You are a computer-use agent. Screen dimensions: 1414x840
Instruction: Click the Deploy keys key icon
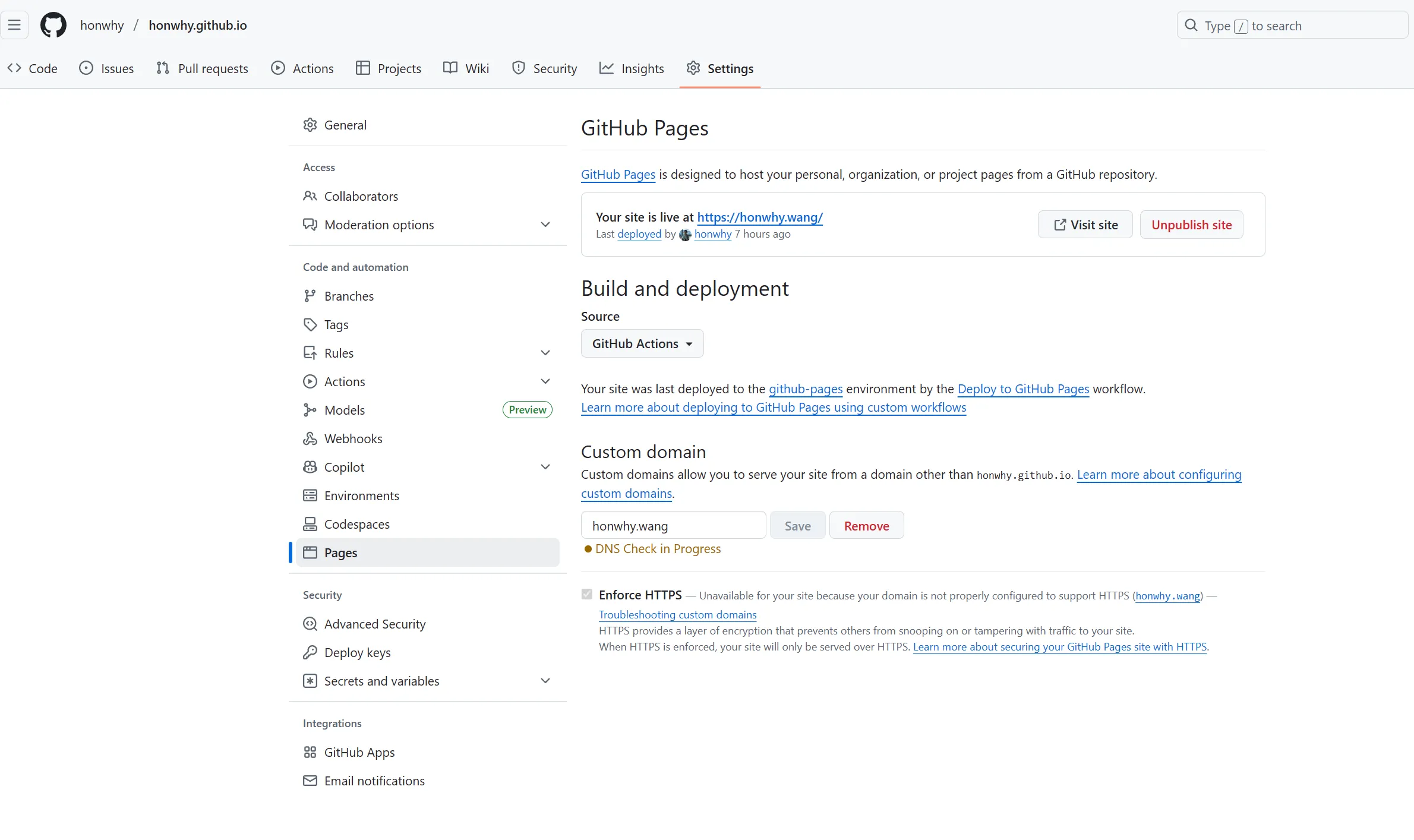pyautogui.click(x=310, y=652)
